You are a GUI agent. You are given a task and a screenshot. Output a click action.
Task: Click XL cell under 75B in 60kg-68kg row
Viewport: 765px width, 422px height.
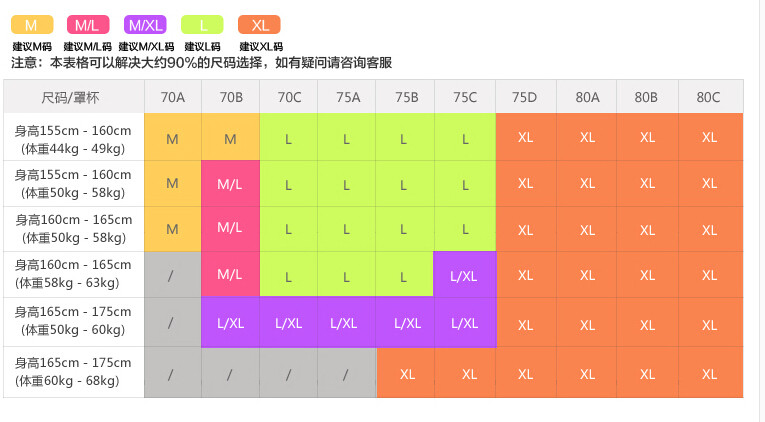[407, 374]
